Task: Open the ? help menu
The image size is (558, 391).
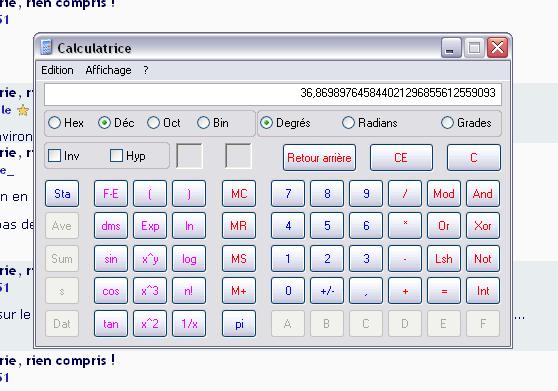Action: (x=146, y=70)
